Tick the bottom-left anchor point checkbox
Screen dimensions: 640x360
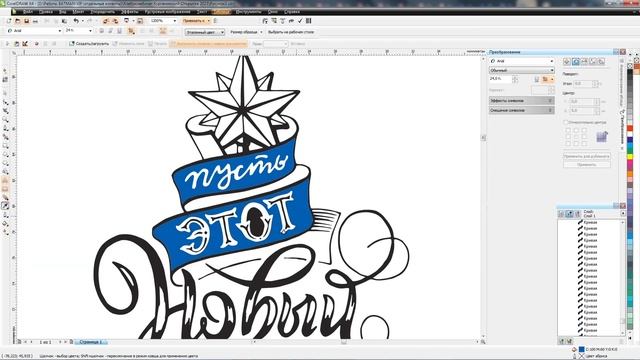568,144
